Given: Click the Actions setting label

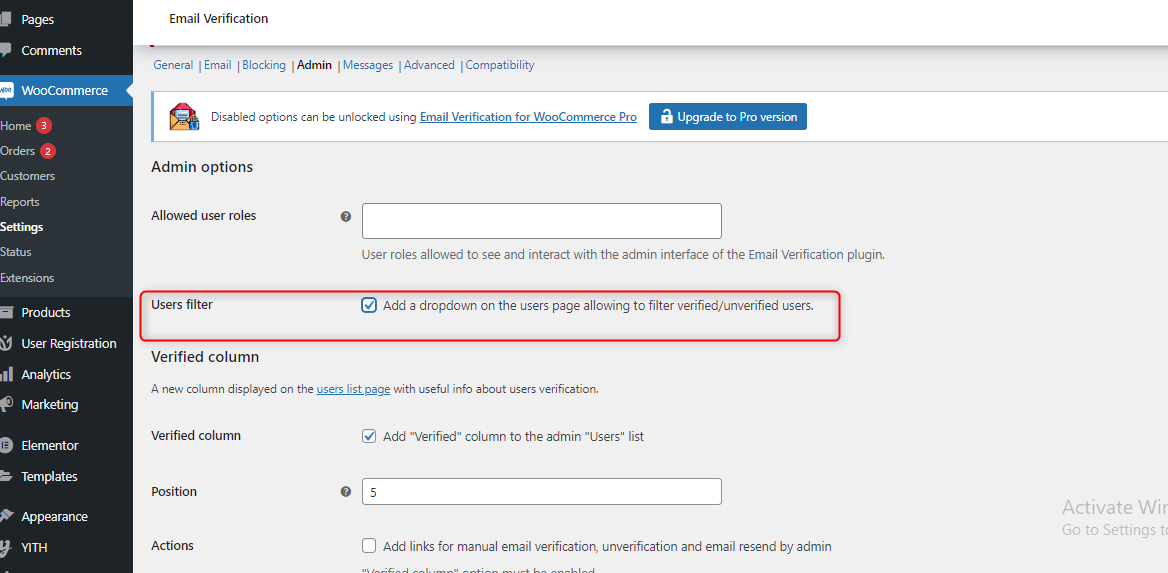Looking at the screenshot, I should click(x=172, y=545).
